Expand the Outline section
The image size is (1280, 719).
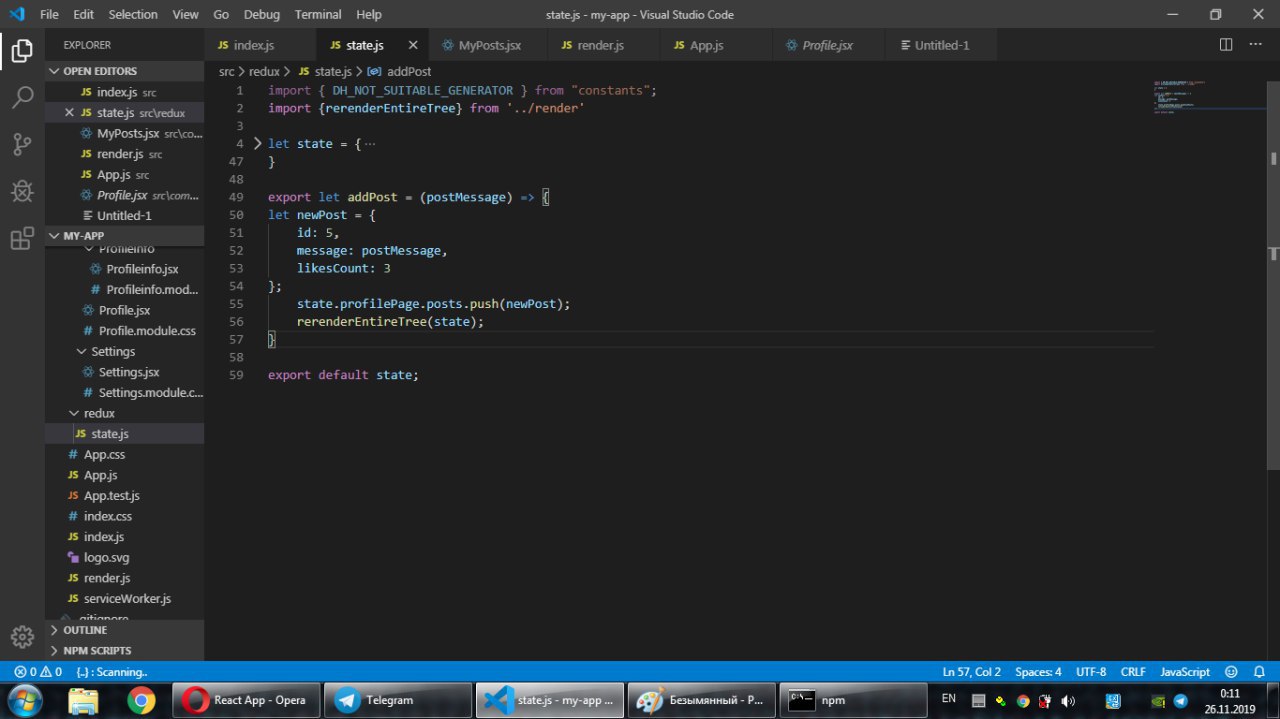pos(85,630)
